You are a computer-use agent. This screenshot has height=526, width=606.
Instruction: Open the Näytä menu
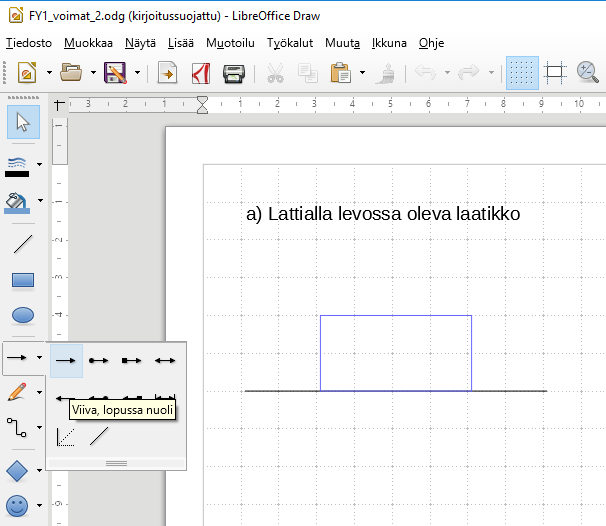coord(140,43)
